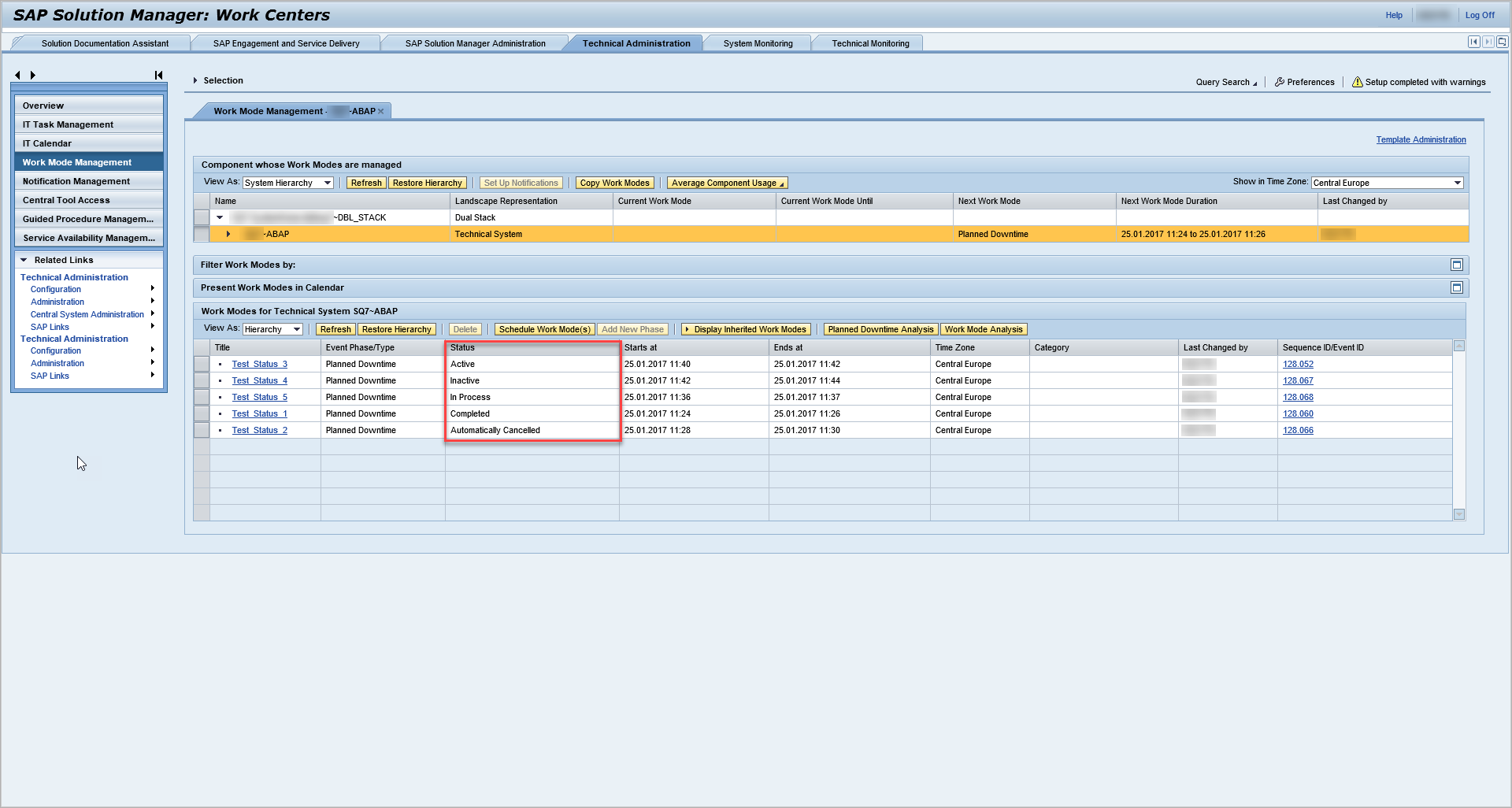Close the Work Mode Management ABAP tab
Screen dimensions: 1512x808
tap(381, 111)
